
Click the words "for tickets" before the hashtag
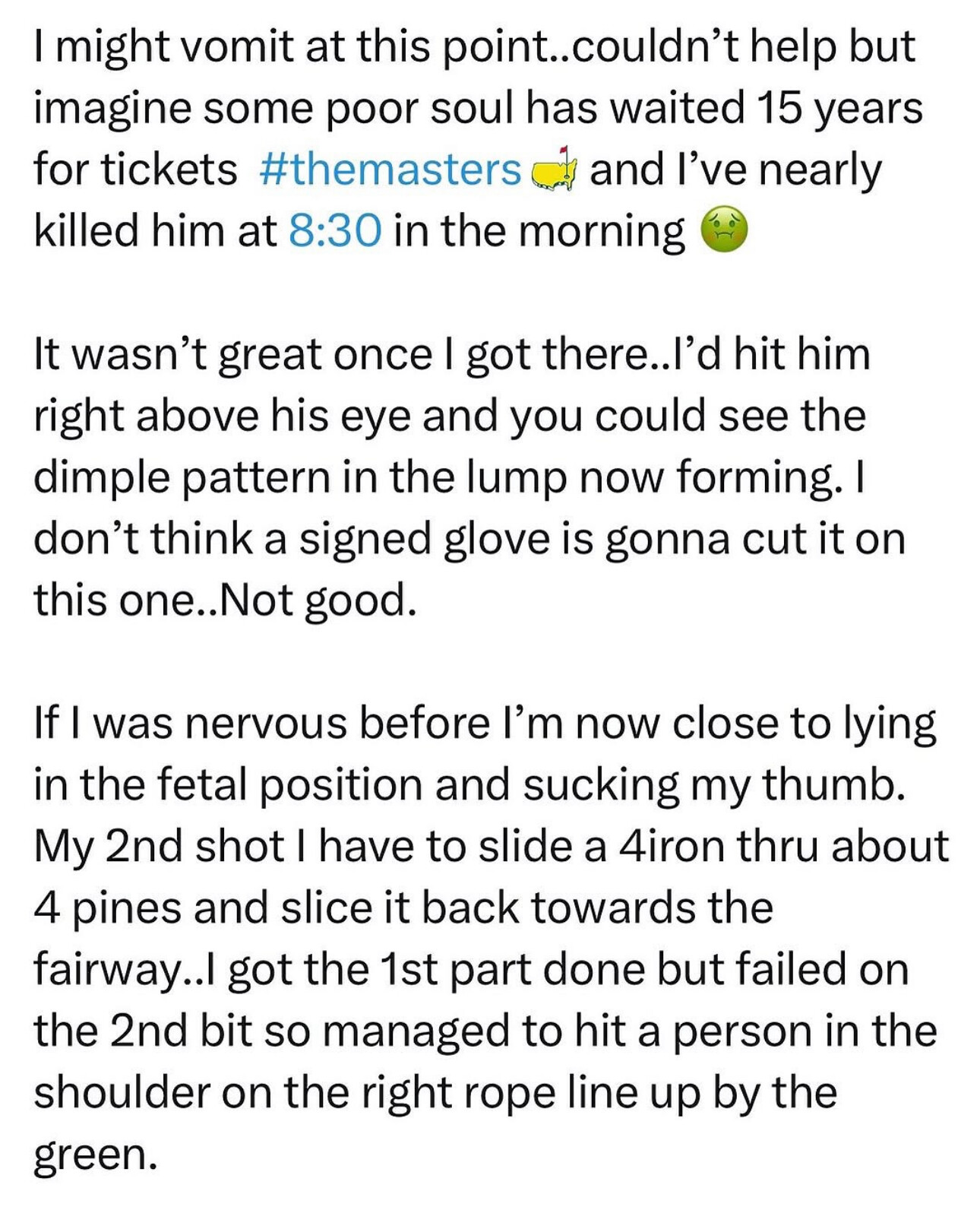point(135,169)
